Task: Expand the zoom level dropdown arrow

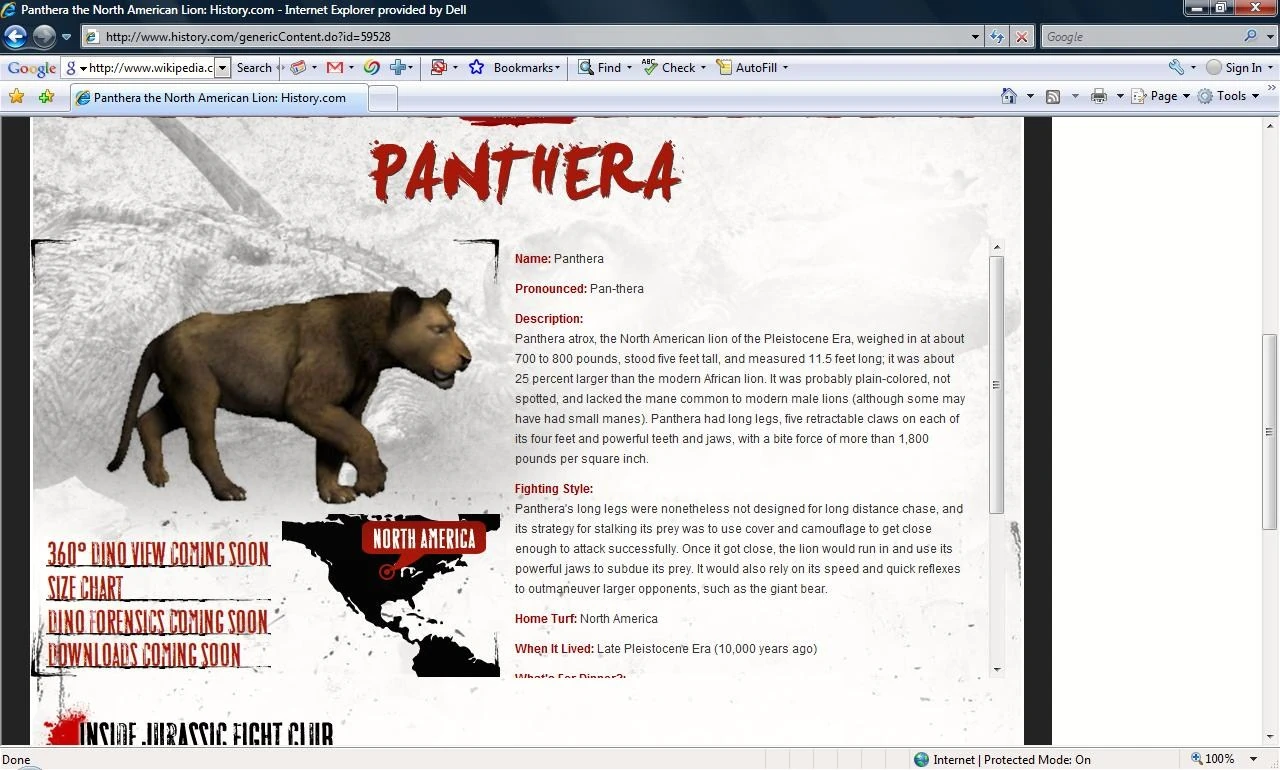Action: 1254,759
